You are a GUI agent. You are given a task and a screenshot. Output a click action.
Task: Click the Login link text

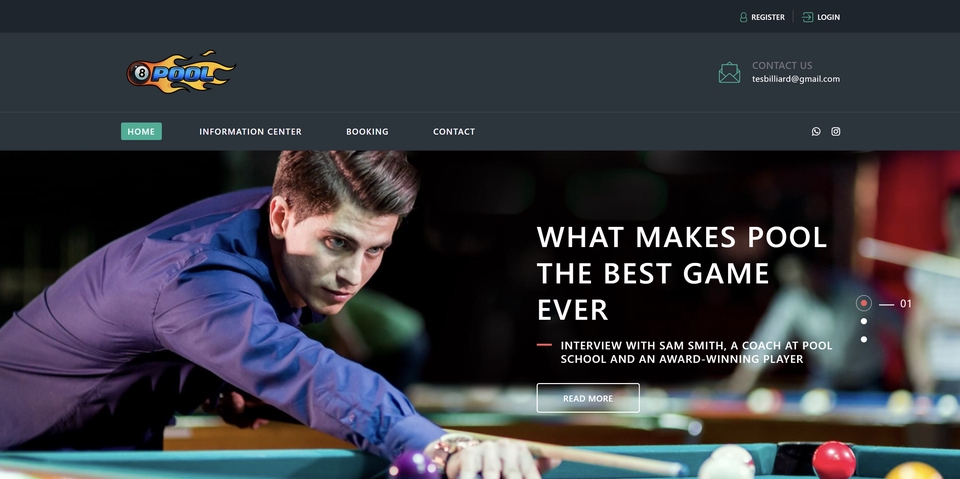(828, 17)
